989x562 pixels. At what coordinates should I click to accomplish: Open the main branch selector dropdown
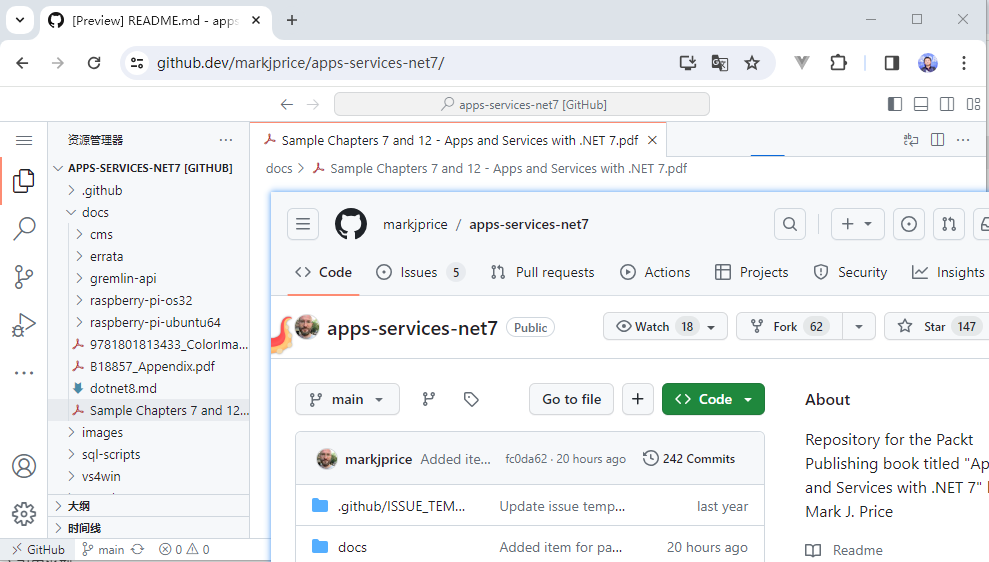coord(347,399)
